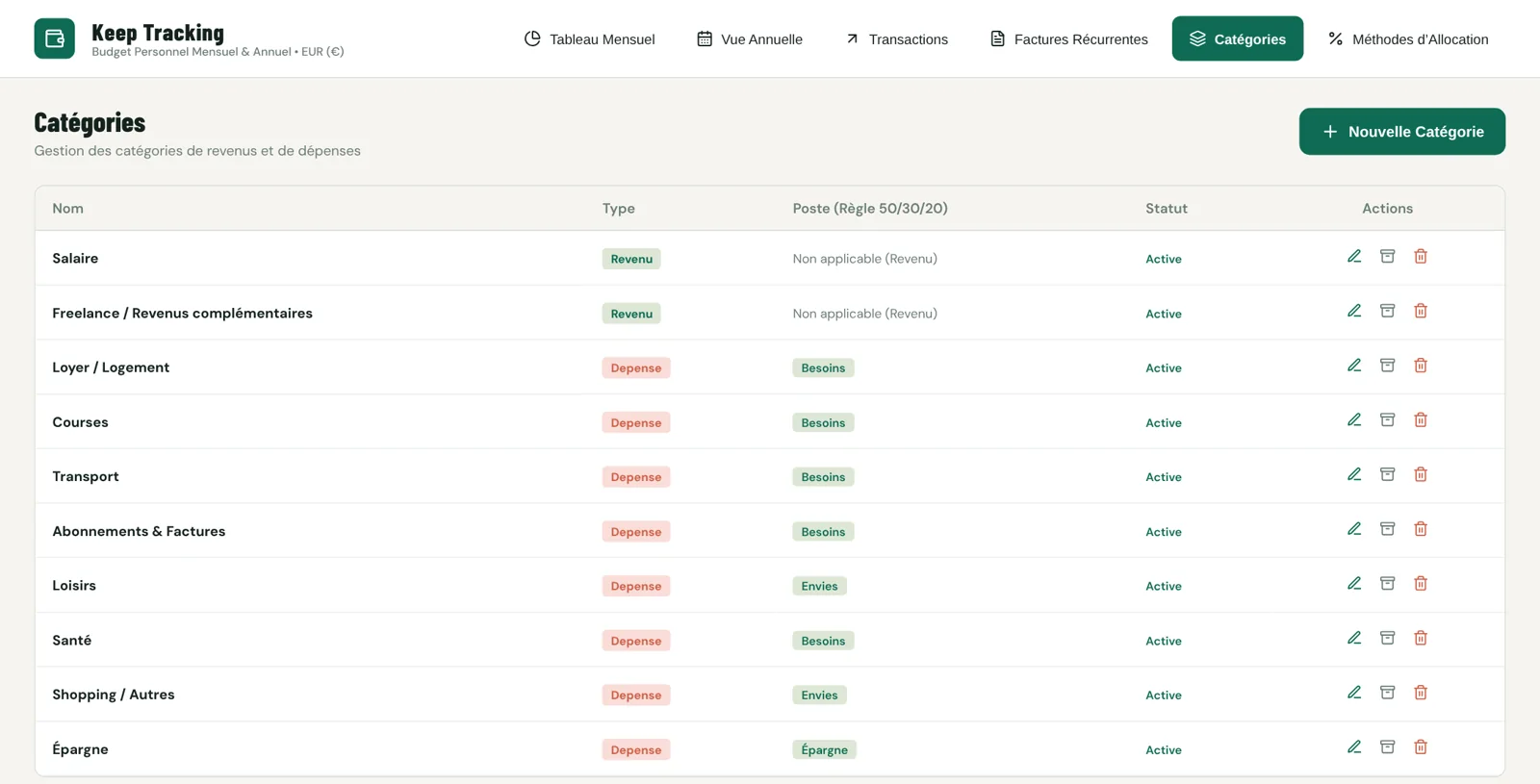This screenshot has height=784, width=1540.
Task: Click the Poste (Règle 50/30/20) header
Action: [x=870, y=208]
